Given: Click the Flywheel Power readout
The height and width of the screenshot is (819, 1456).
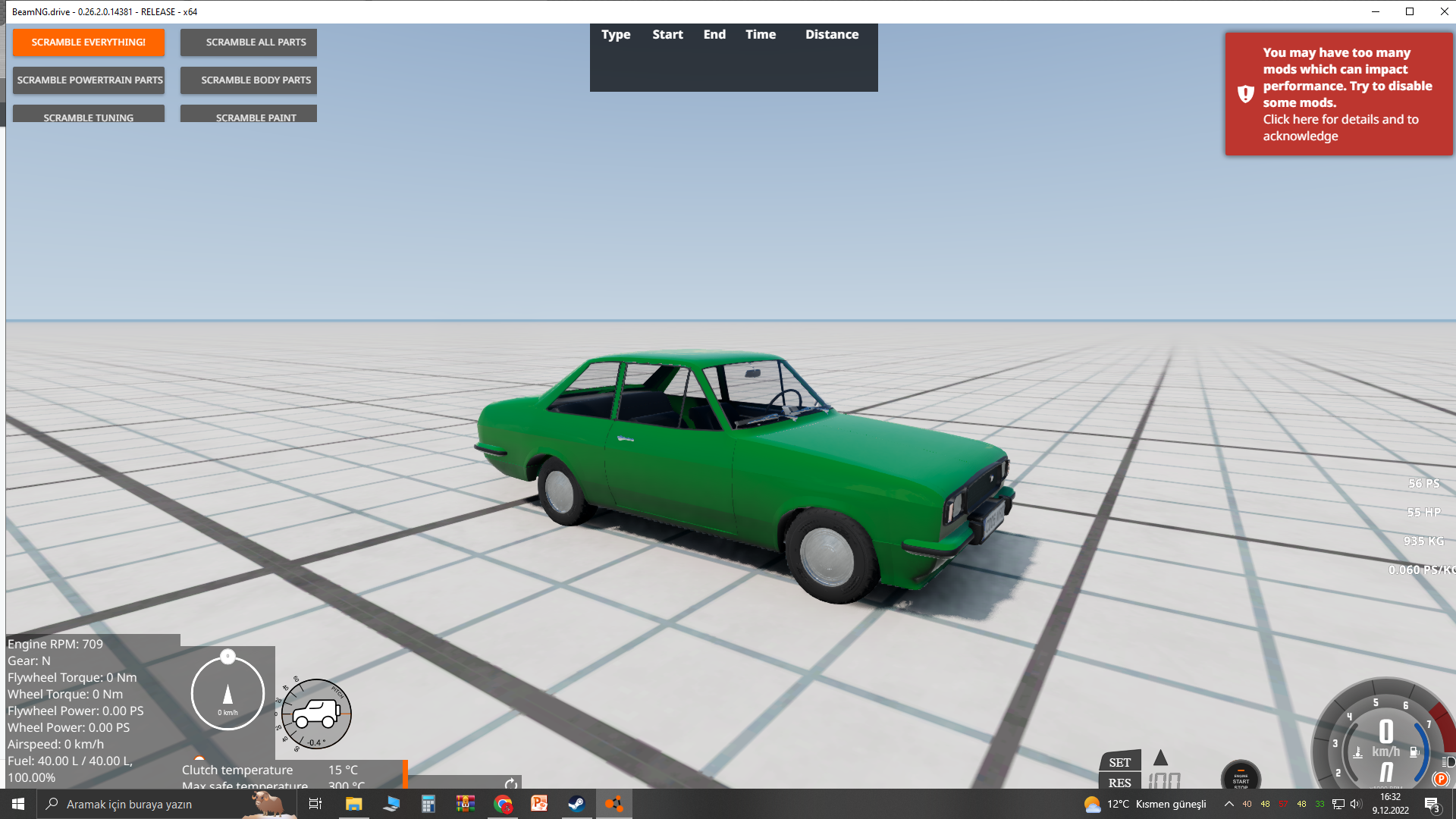Looking at the screenshot, I should [x=75, y=711].
